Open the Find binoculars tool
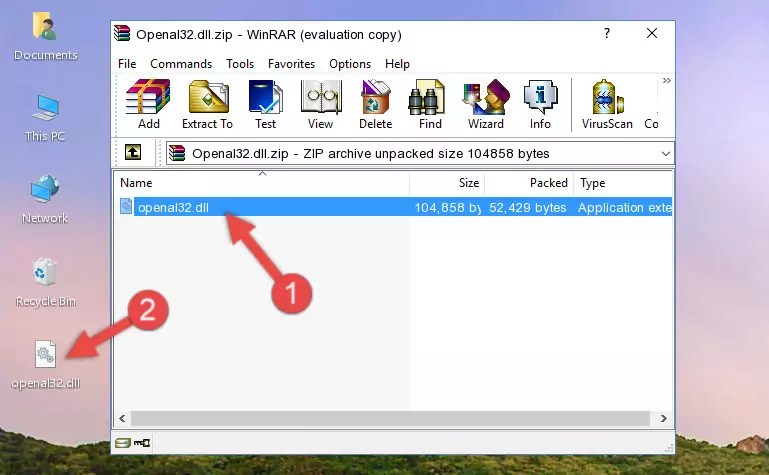Viewport: 769px width, 475px height. click(430, 104)
